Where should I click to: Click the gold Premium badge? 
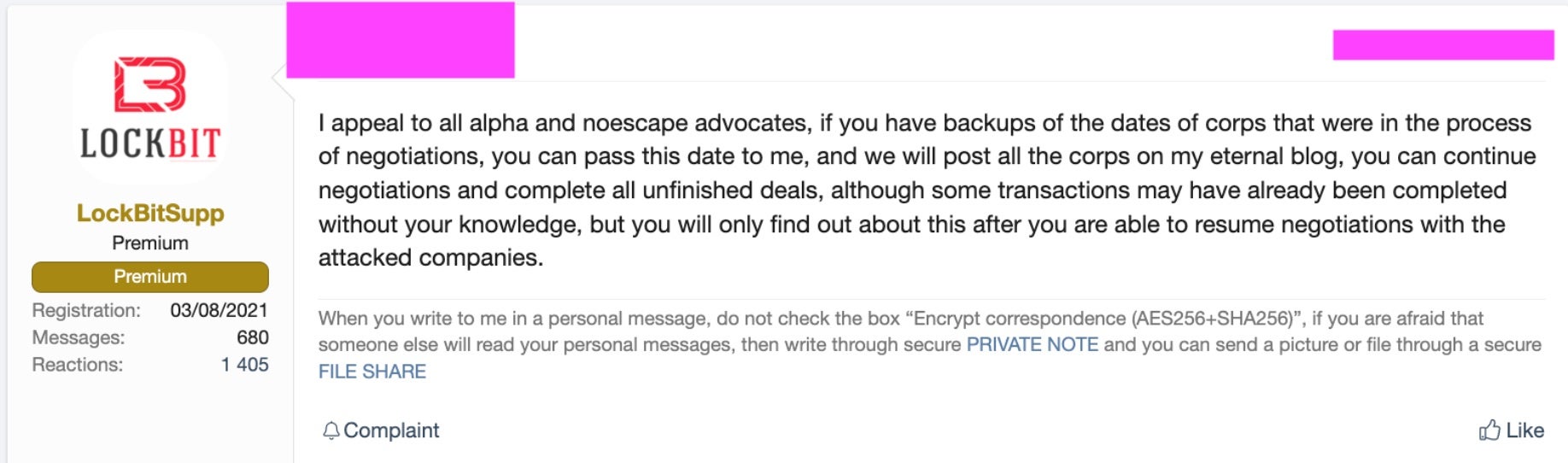(150, 277)
